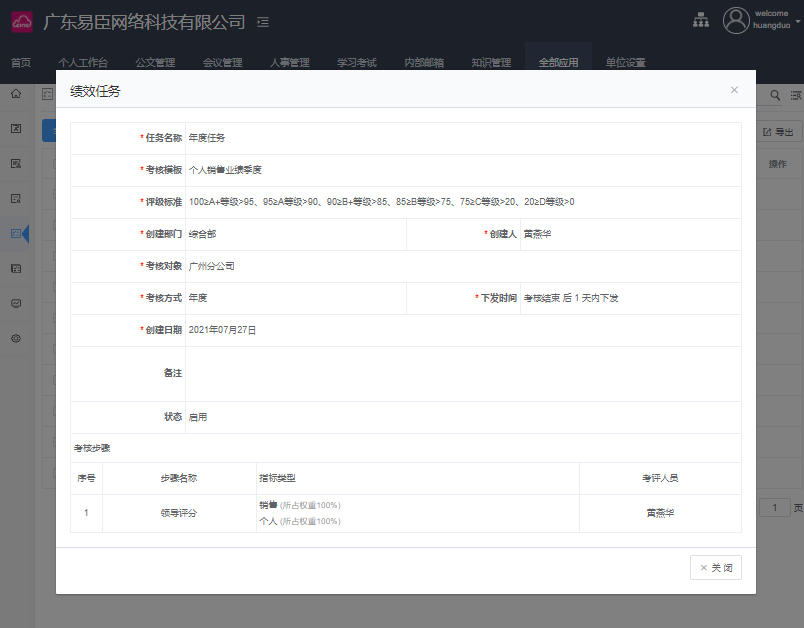Click the 考核步骤 section heading
This screenshot has width=804, height=628.
pyautogui.click(x=92, y=448)
